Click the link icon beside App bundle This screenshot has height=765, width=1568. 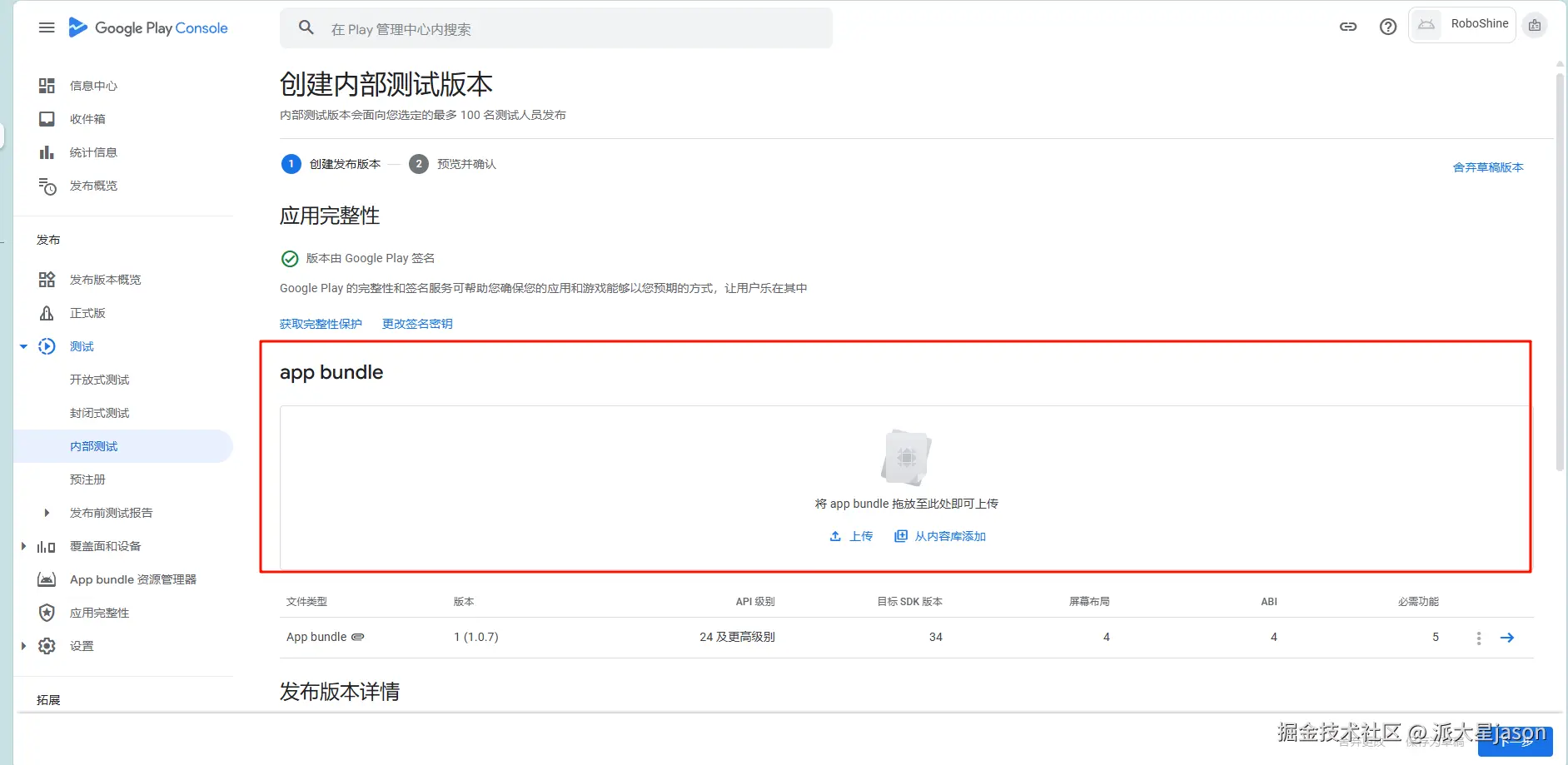click(x=358, y=637)
